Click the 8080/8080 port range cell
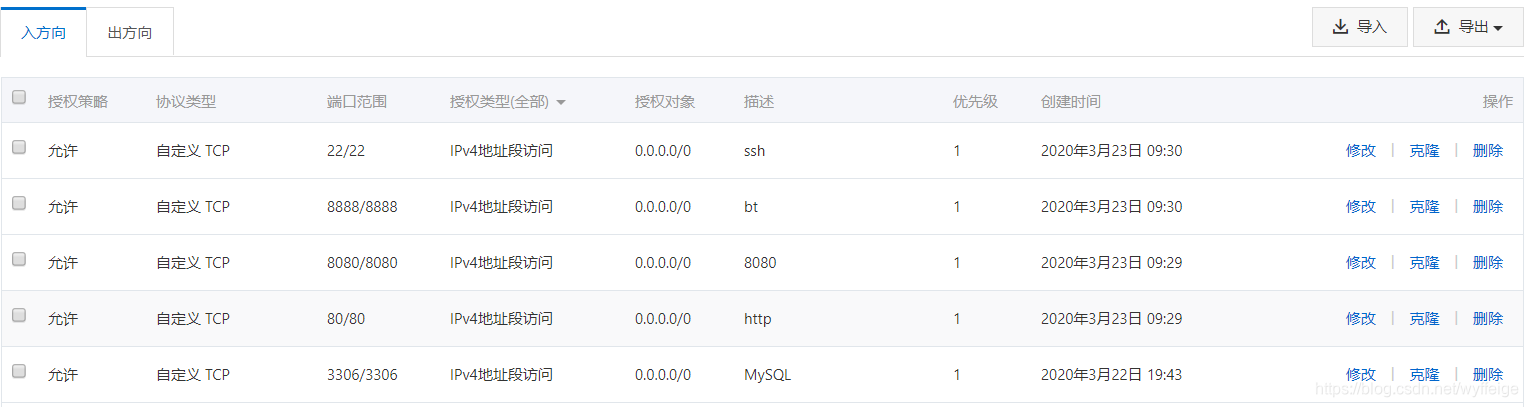Viewport: 1528px width, 407px height. [x=362, y=263]
